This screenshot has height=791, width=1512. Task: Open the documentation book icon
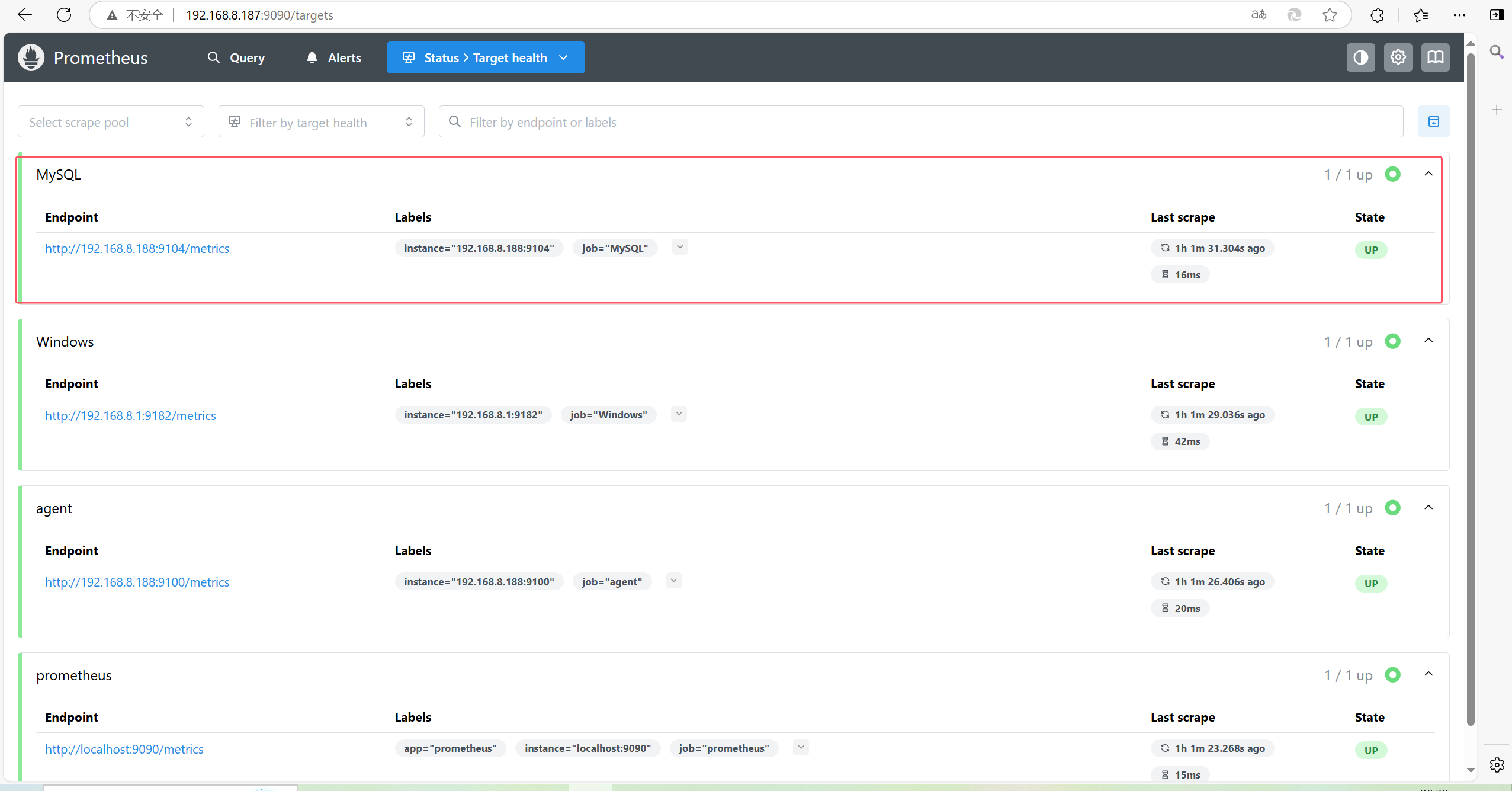pyautogui.click(x=1435, y=57)
